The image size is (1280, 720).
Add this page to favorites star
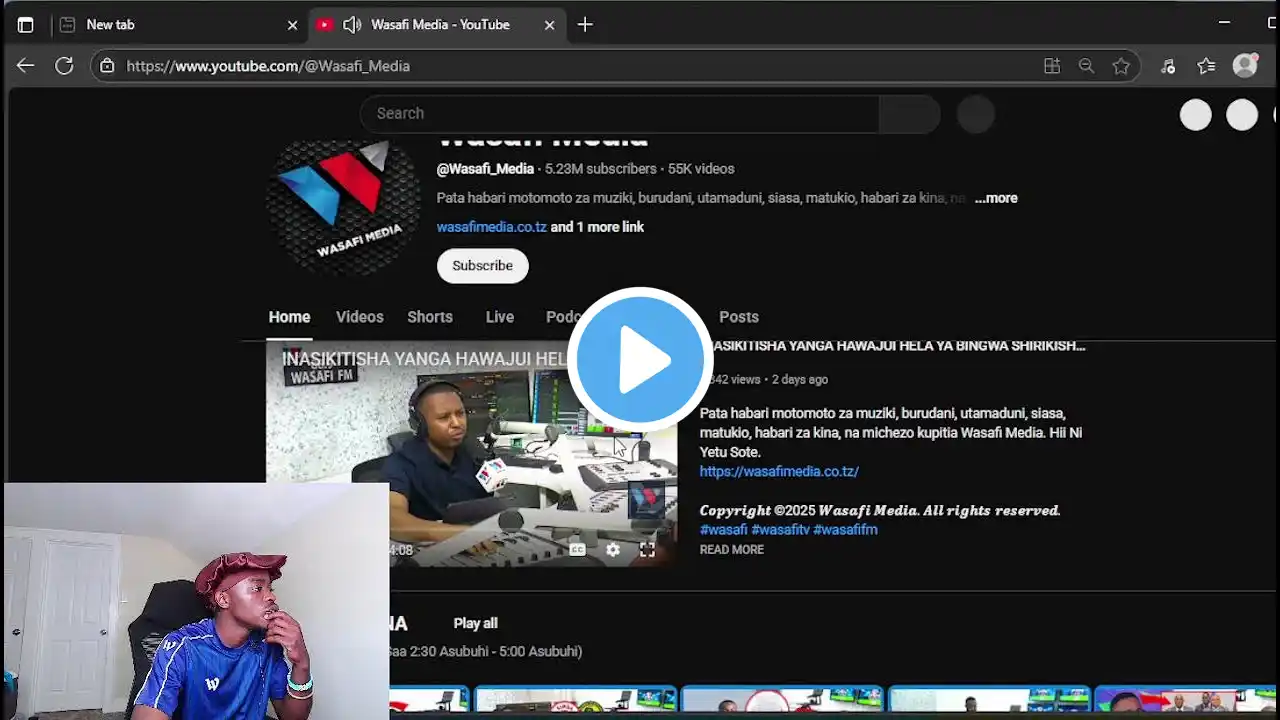coord(1121,66)
